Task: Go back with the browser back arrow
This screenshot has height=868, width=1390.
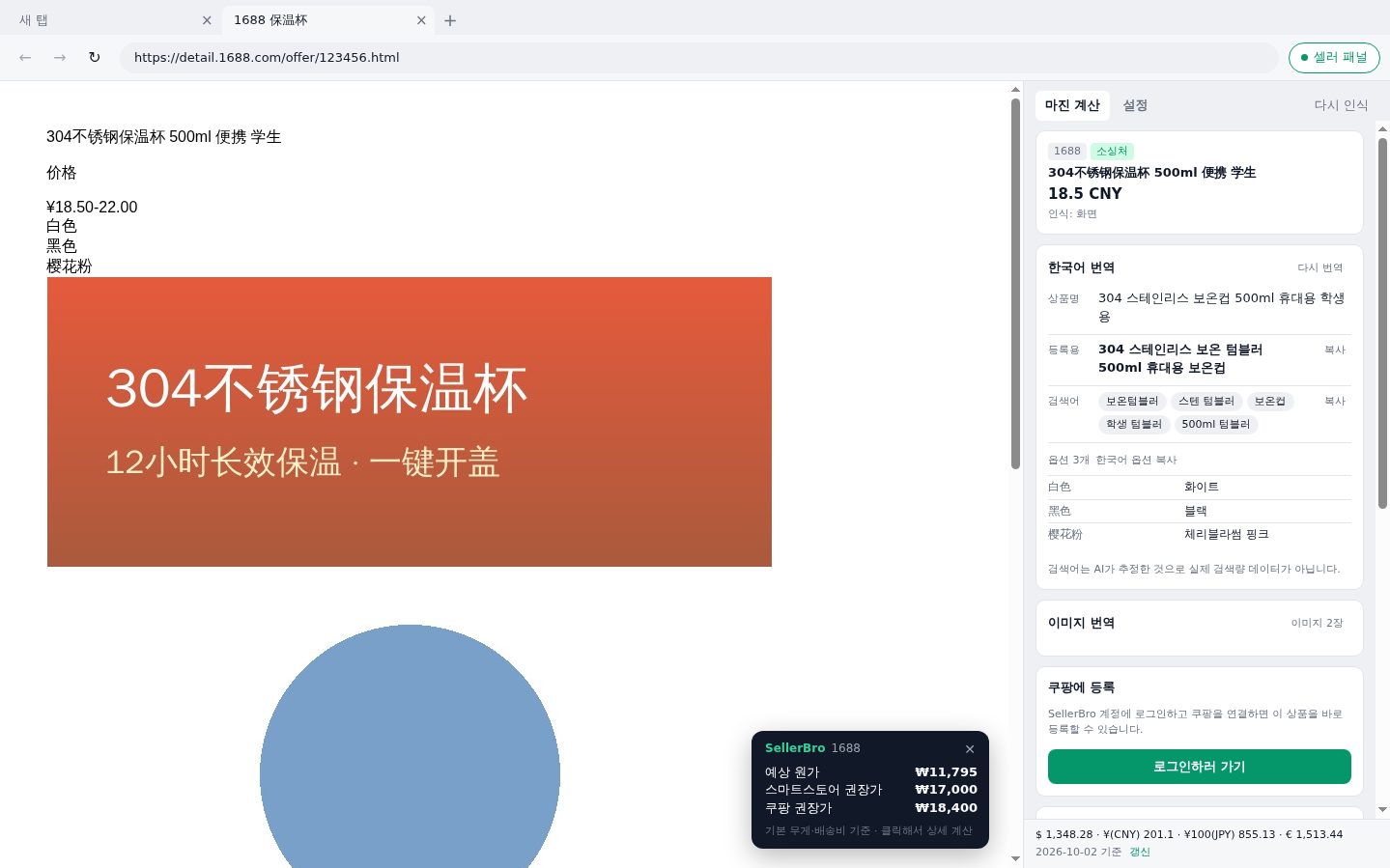Action: [x=25, y=58]
